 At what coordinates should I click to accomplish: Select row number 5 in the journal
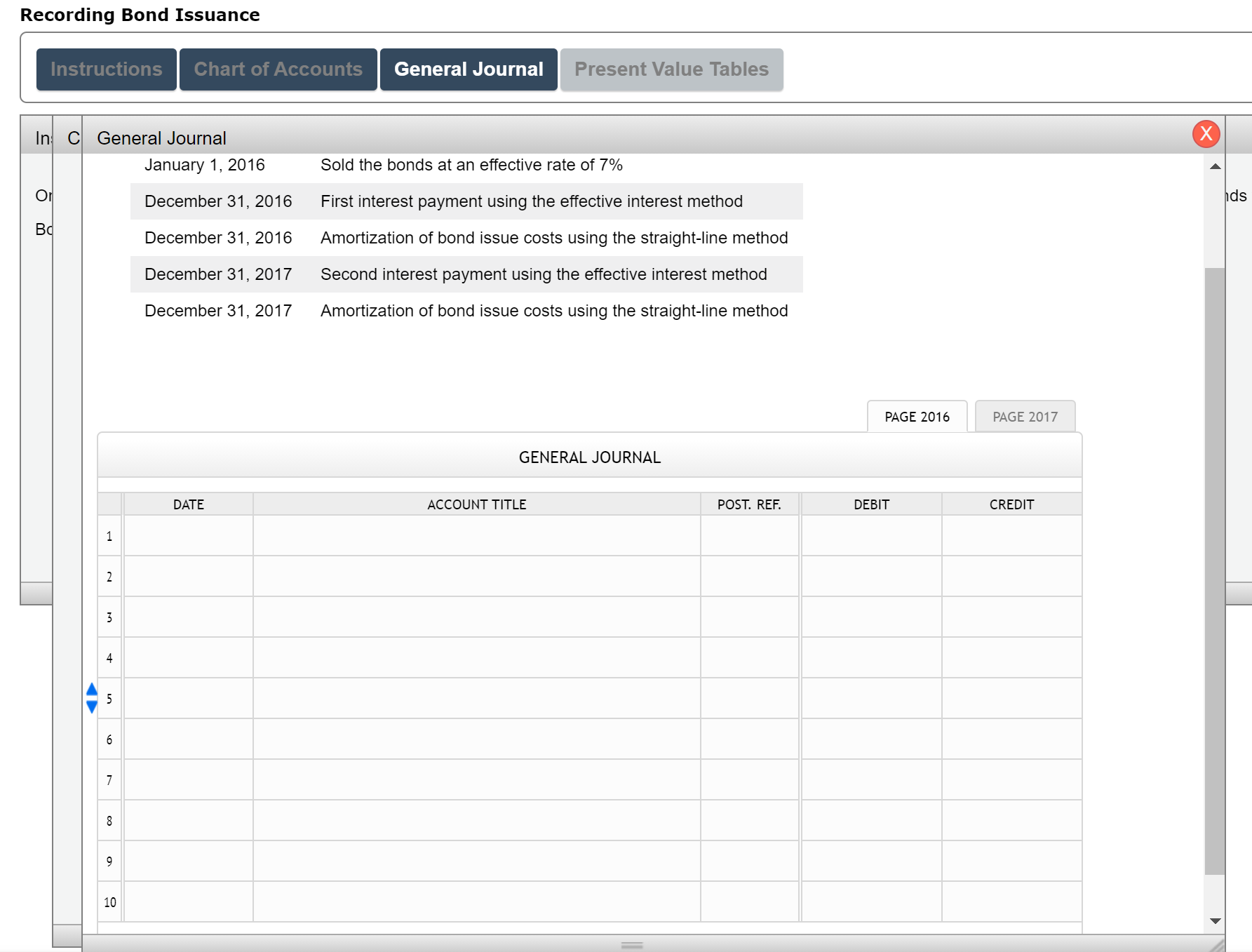point(109,699)
